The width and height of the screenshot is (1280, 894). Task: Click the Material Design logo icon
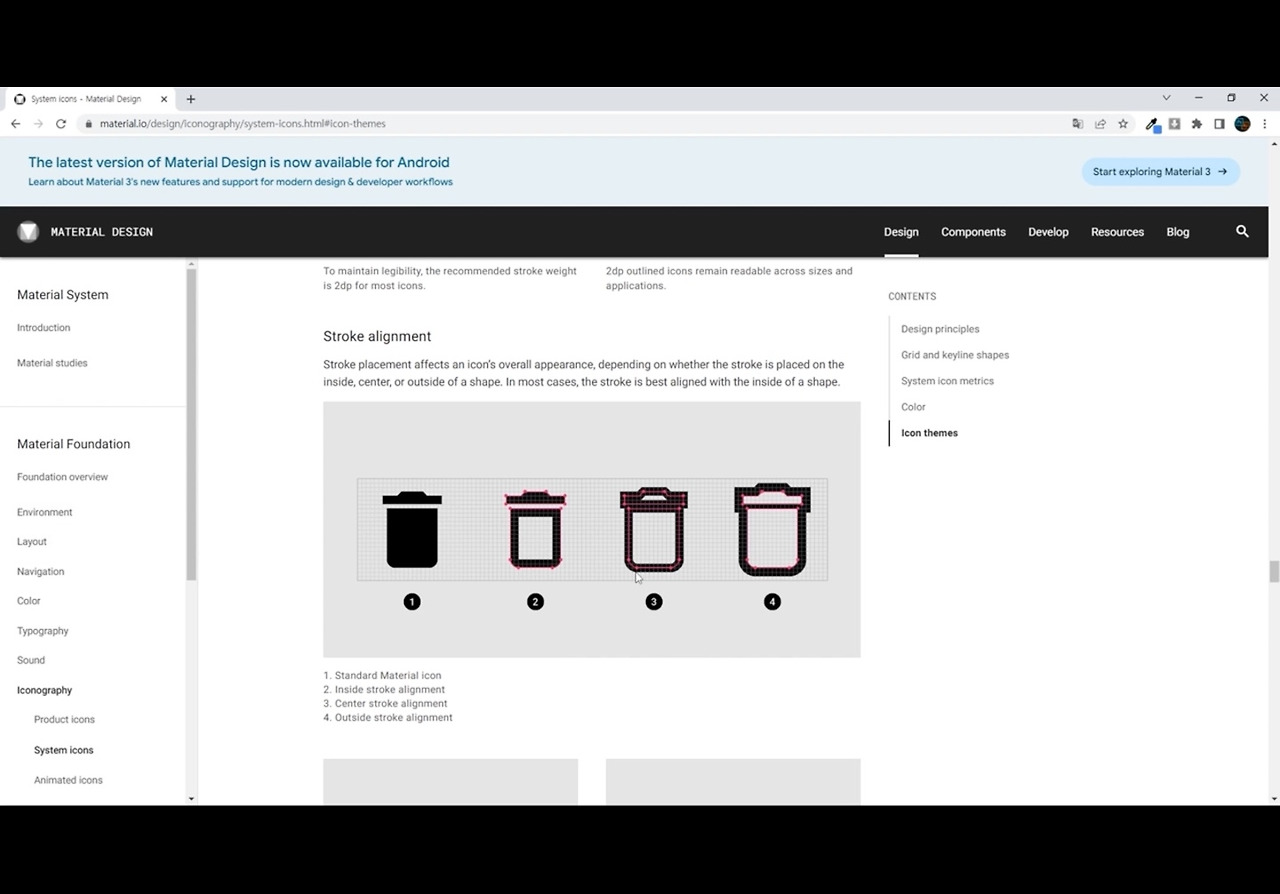point(28,232)
